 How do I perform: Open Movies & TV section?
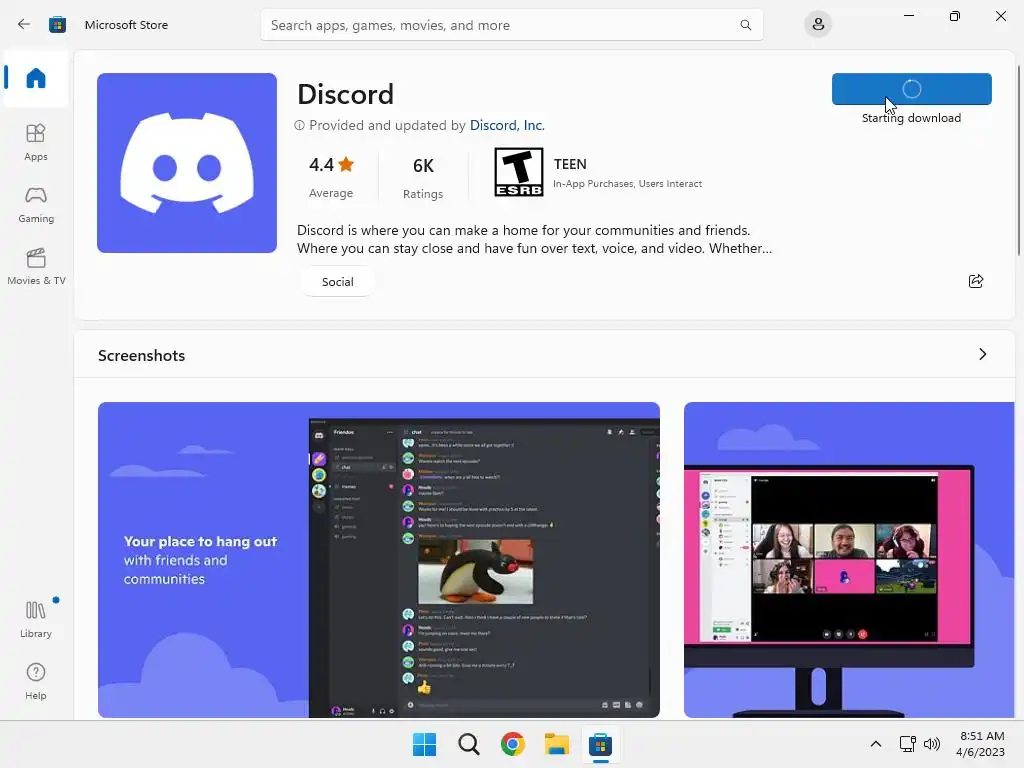pyautogui.click(x=36, y=266)
